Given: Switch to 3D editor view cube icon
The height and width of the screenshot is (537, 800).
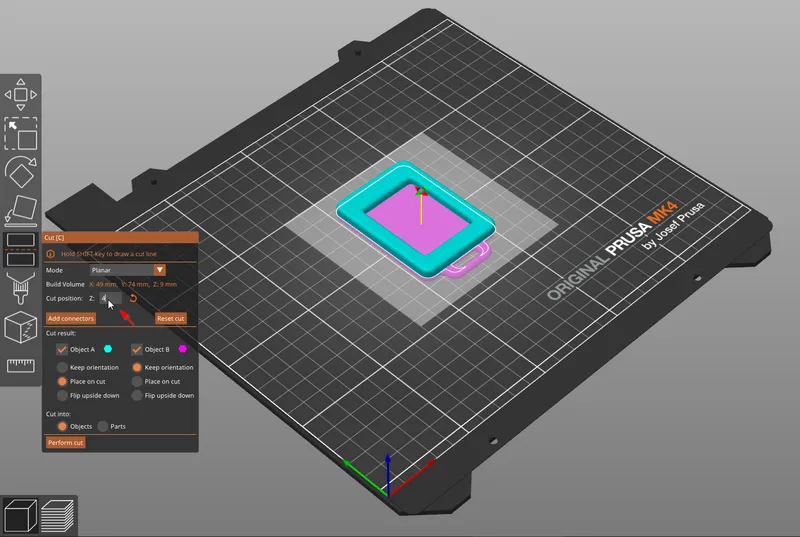Looking at the screenshot, I should [20, 515].
